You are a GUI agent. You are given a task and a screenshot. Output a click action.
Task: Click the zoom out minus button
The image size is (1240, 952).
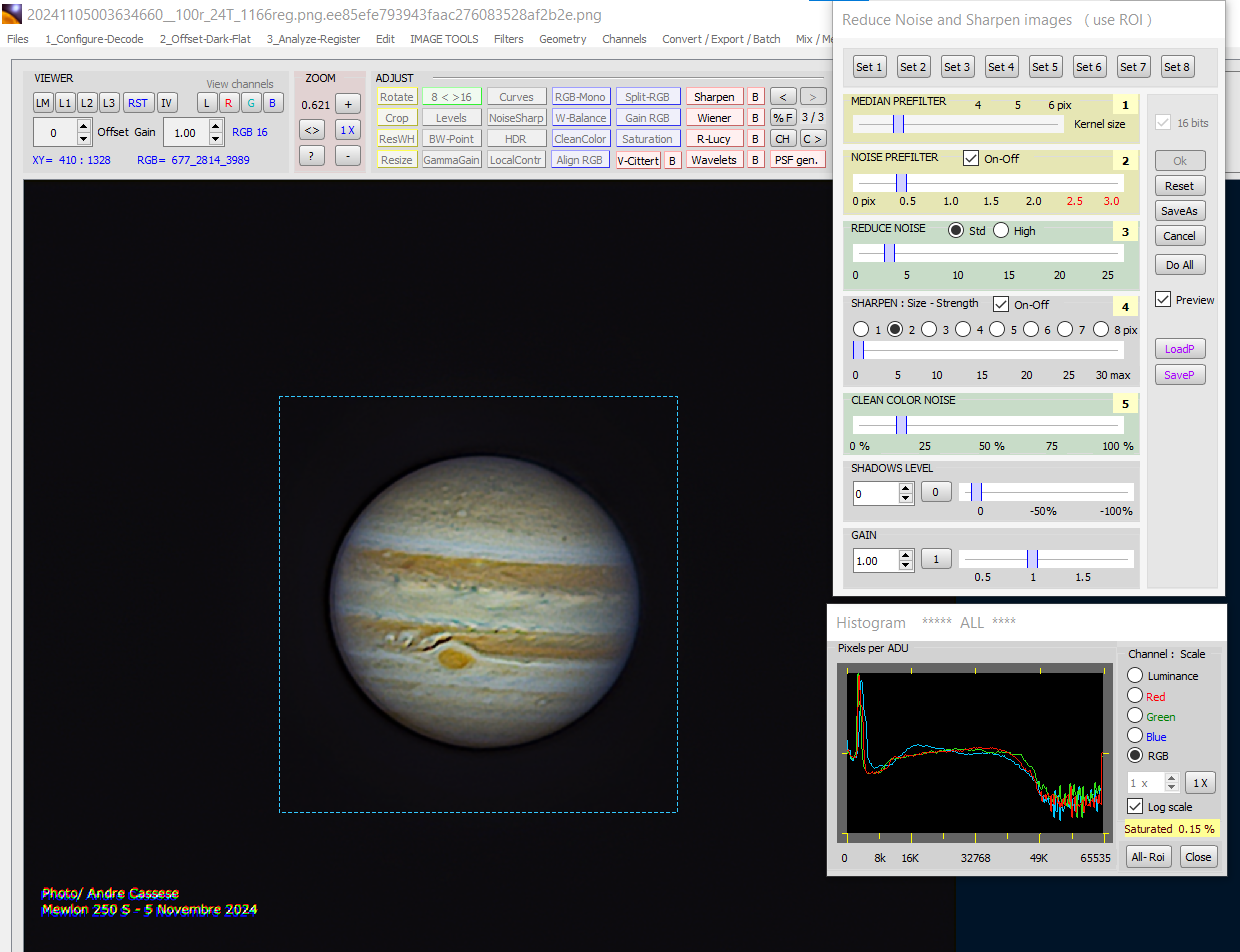coord(347,155)
